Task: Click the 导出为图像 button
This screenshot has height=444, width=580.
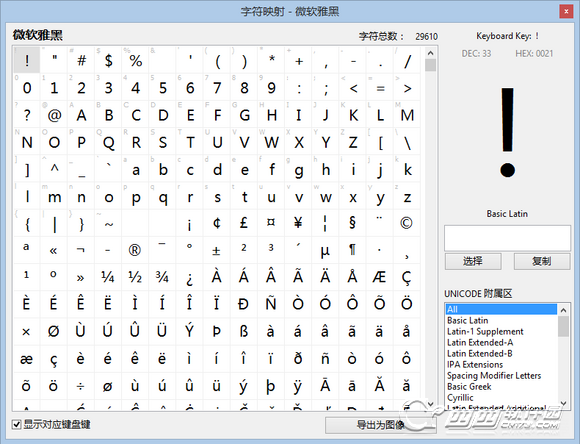Action: point(381,425)
